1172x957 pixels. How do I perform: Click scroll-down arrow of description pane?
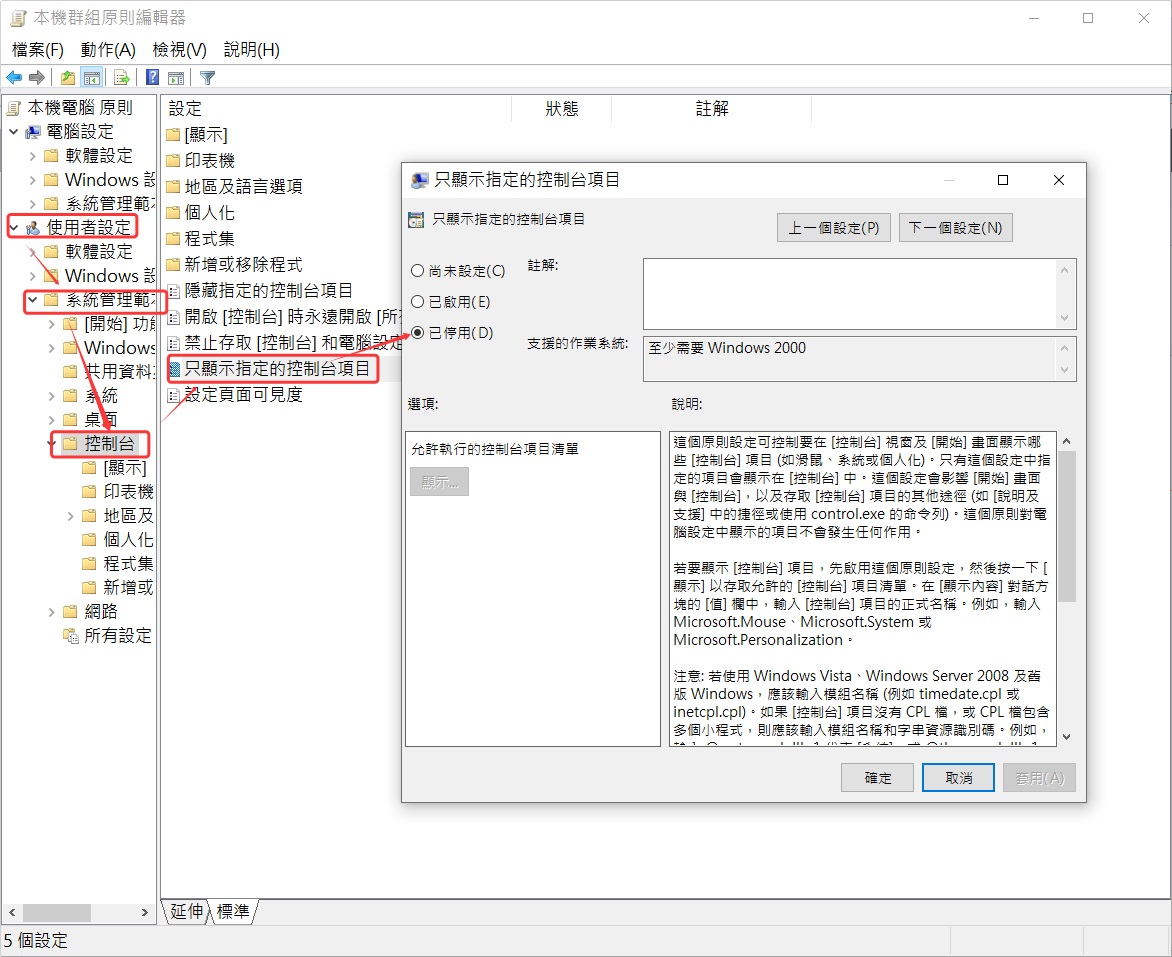(x=1067, y=736)
